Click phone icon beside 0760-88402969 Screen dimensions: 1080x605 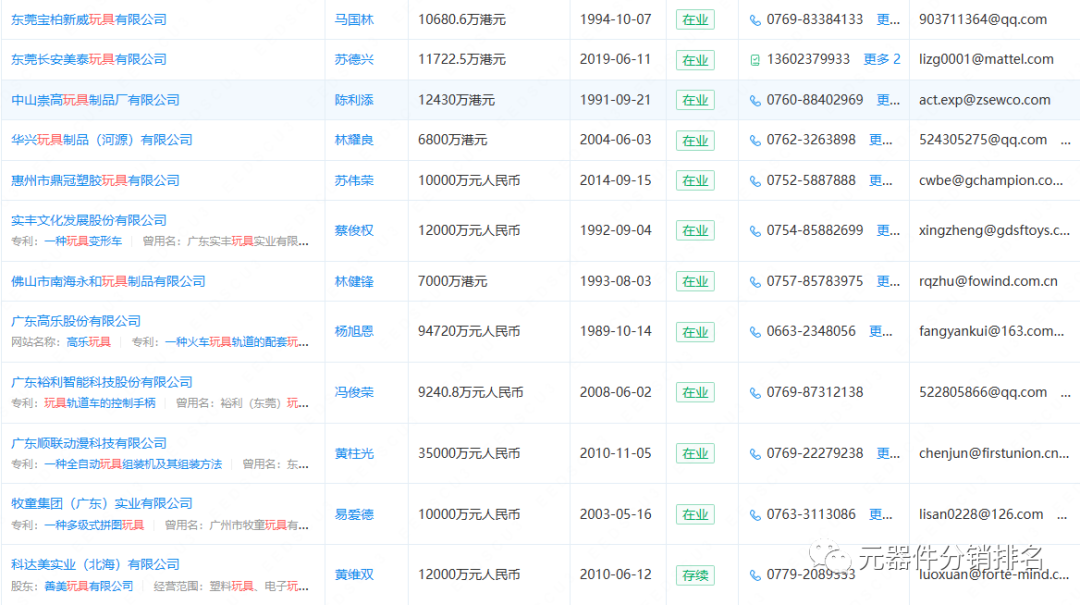(755, 101)
